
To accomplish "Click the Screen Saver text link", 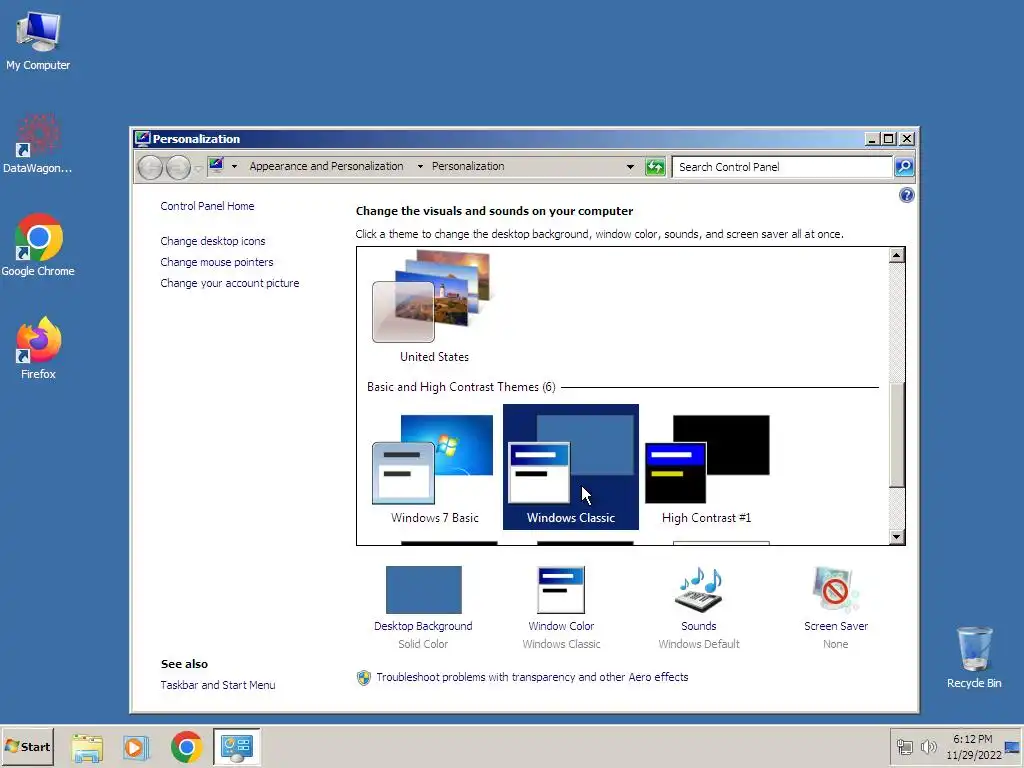I will pyautogui.click(x=835, y=626).
